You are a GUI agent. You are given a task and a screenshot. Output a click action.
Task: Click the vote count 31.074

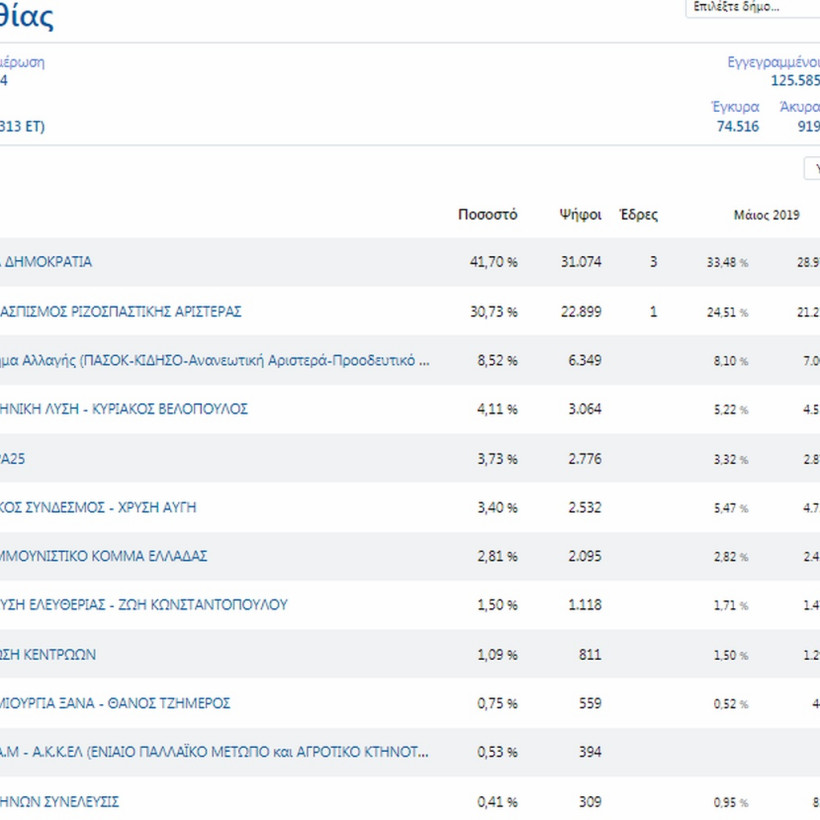pyautogui.click(x=581, y=261)
